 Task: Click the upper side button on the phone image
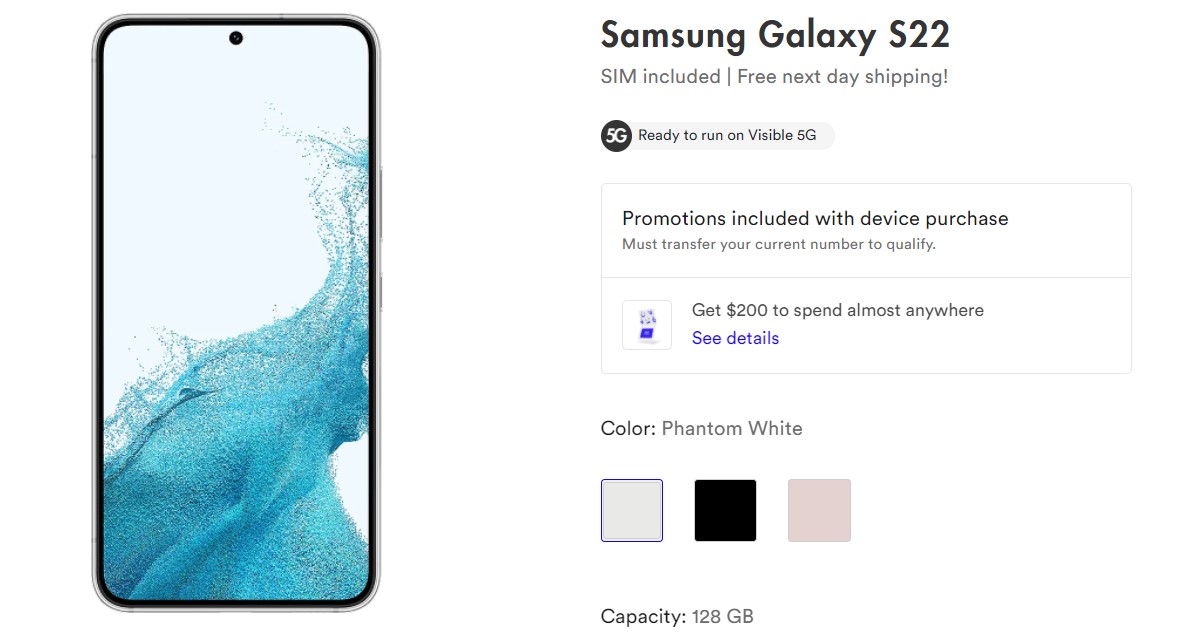381,204
